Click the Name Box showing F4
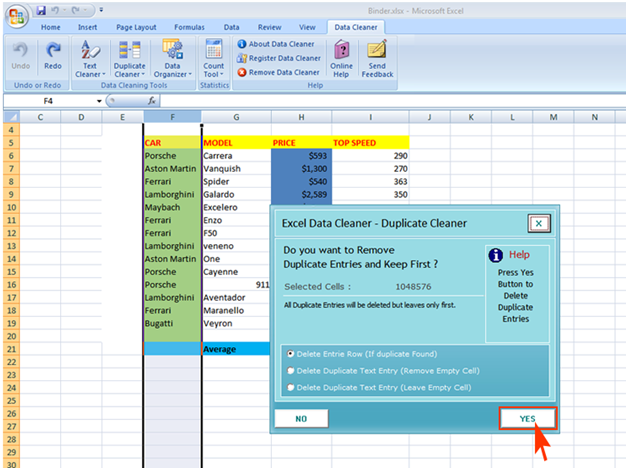The width and height of the screenshot is (628, 470). click(48, 101)
